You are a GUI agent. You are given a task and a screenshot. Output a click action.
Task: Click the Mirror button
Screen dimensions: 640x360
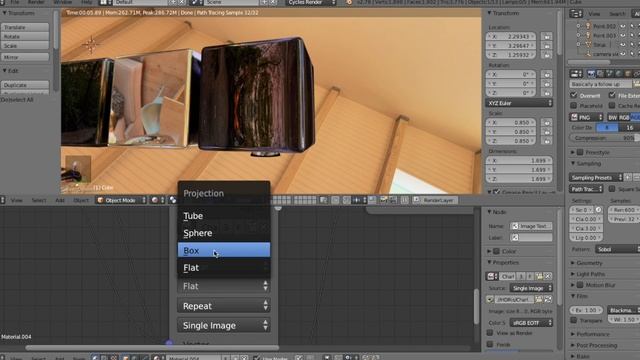point(25,58)
